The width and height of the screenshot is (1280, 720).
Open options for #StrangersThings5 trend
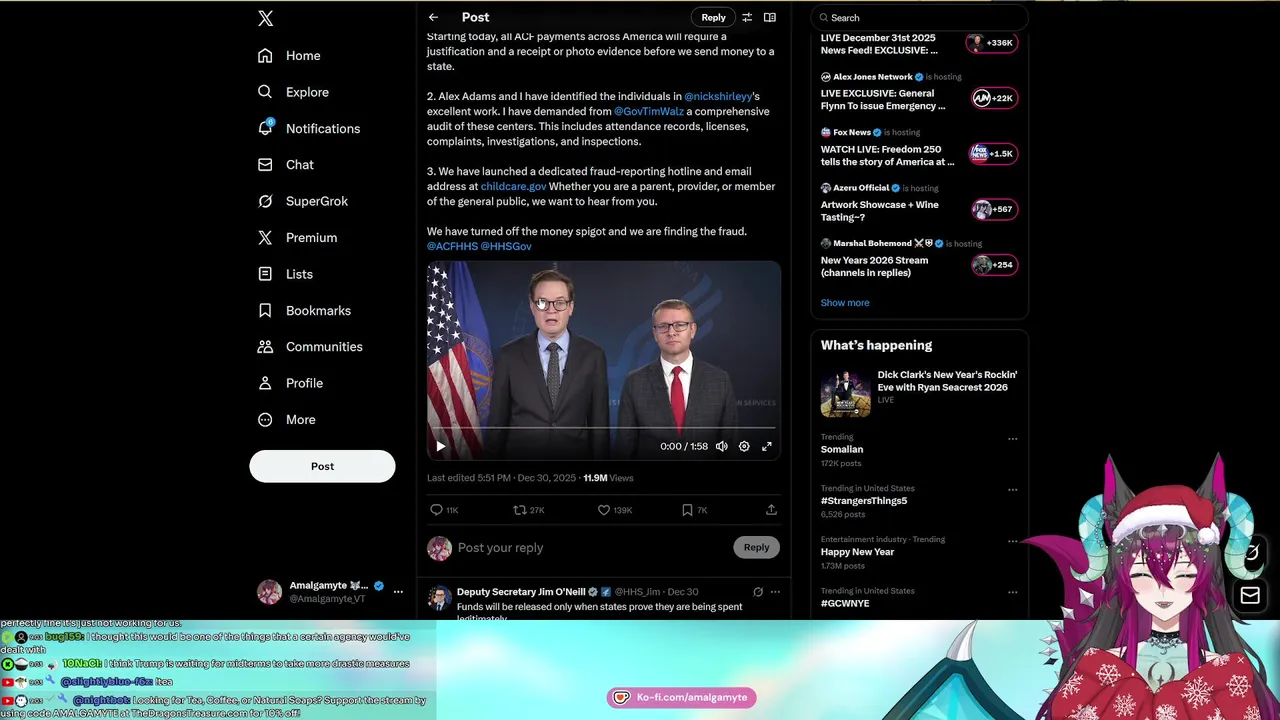1012,490
